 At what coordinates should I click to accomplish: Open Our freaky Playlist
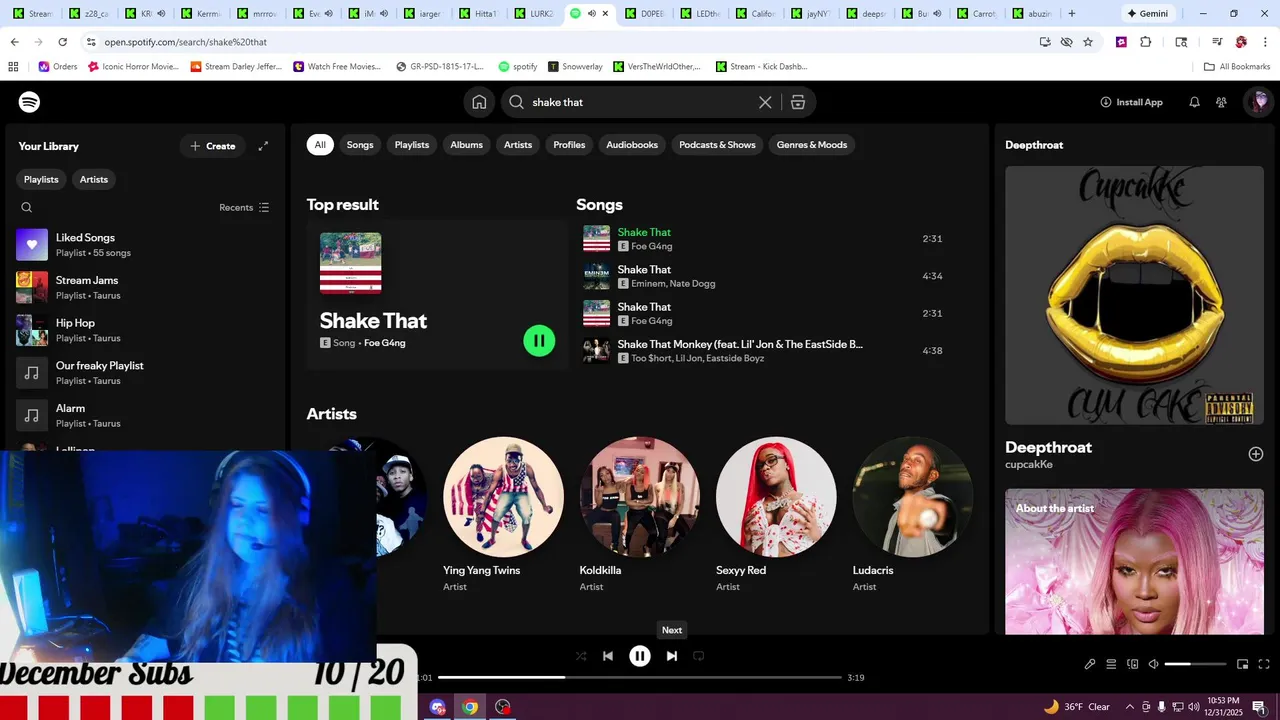tap(143, 373)
